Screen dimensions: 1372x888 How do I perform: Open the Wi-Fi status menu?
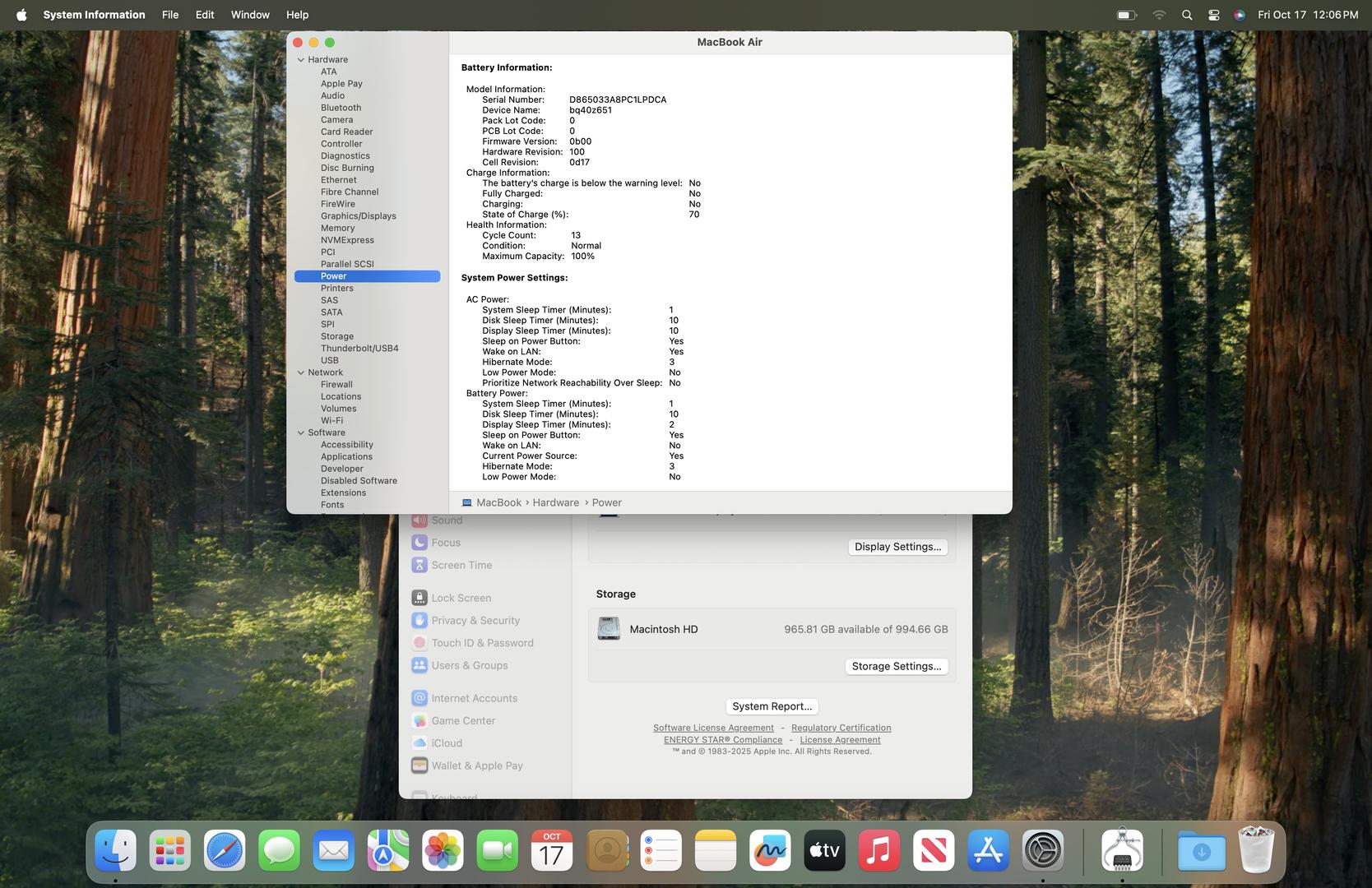pos(1159,15)
